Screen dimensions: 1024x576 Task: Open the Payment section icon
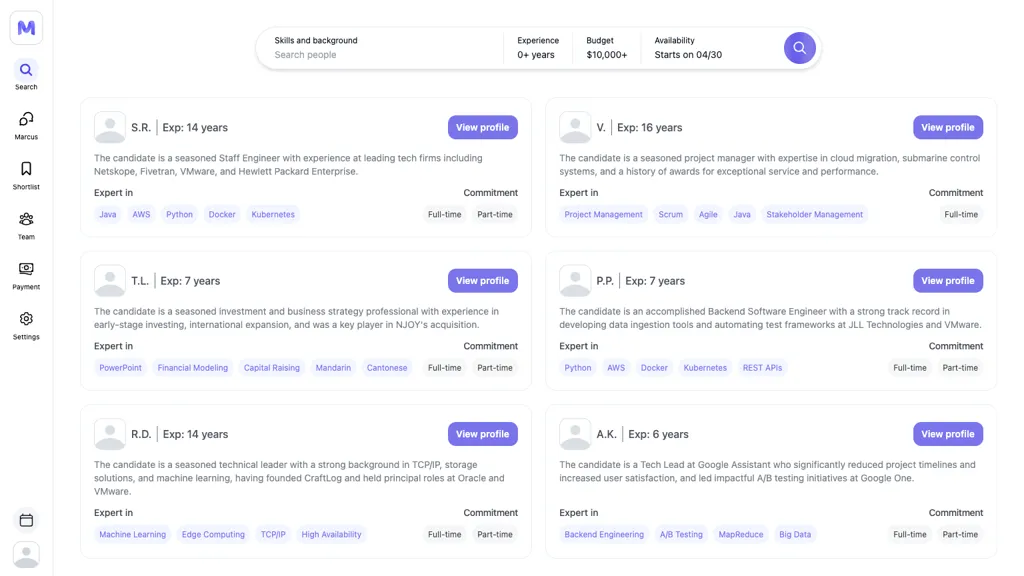coord(25,270)
